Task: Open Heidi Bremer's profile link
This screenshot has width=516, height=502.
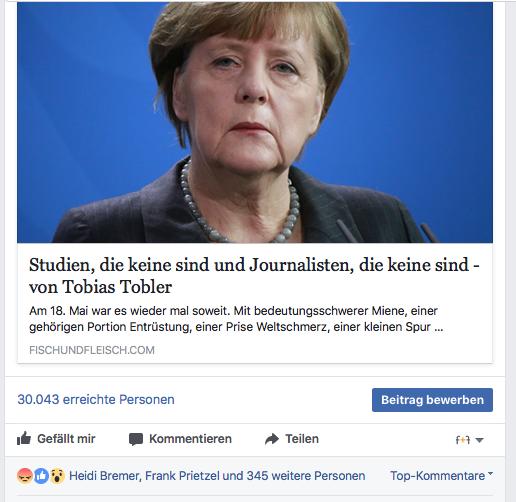Action: [x=104, y=476]
